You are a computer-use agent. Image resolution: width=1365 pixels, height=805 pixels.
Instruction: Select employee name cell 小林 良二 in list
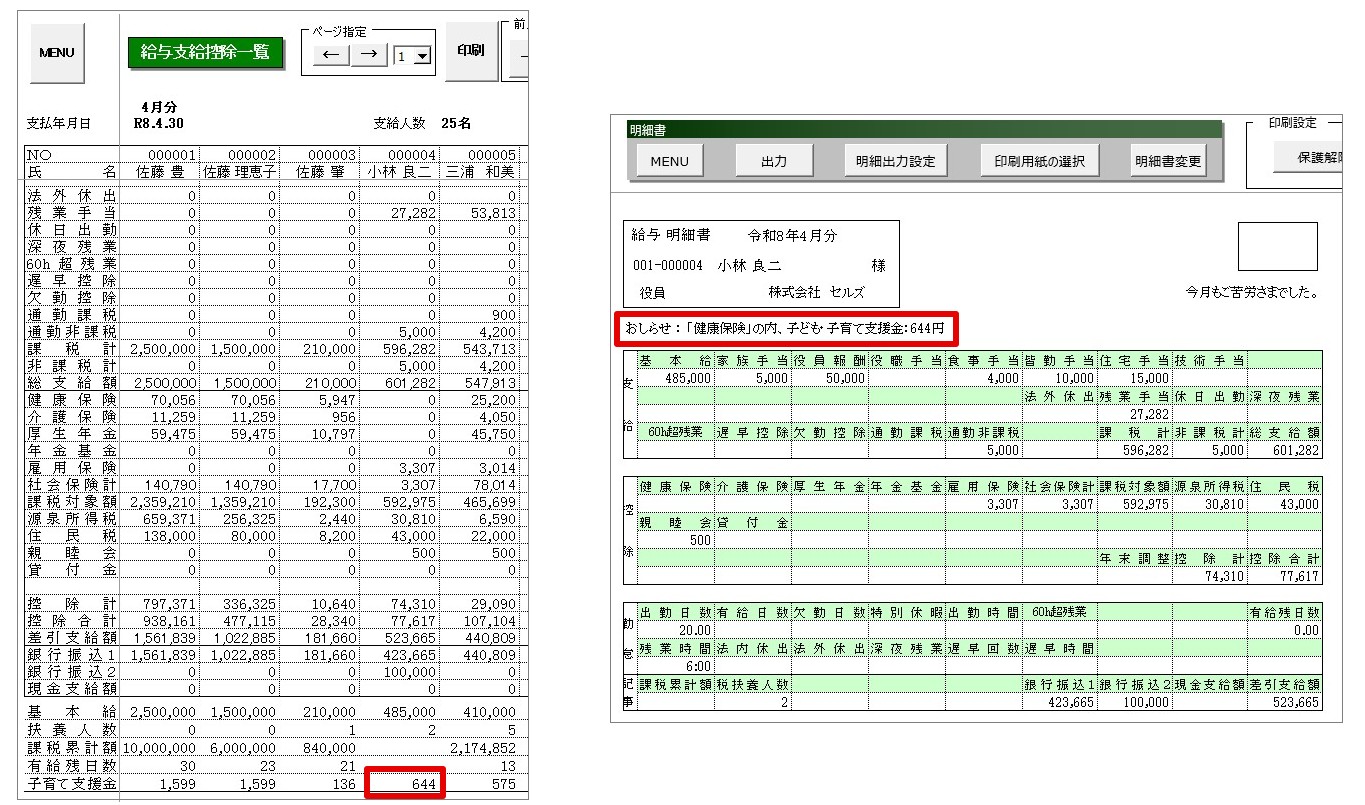tap(398, 171)
